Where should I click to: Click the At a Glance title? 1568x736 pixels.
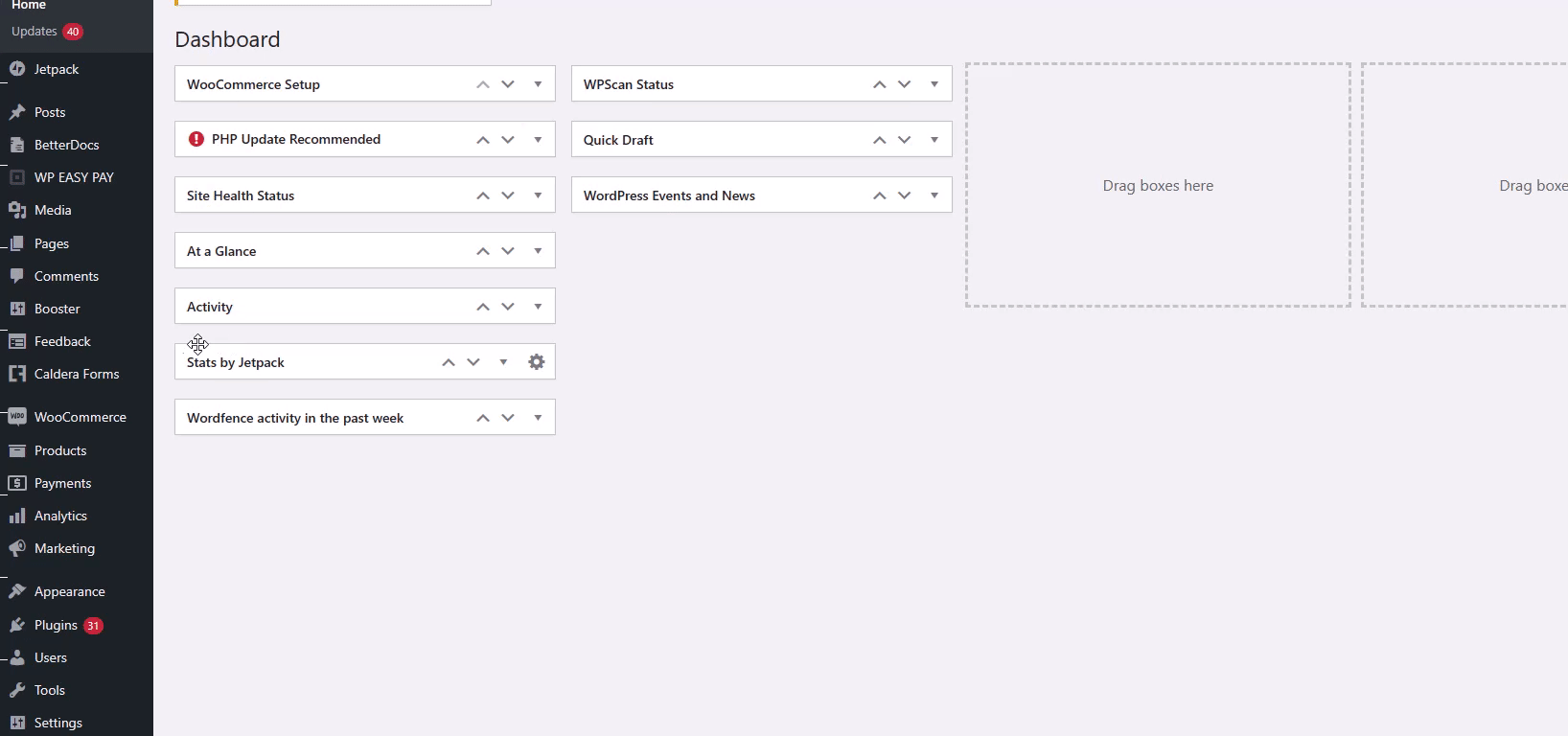coord(221,251)
